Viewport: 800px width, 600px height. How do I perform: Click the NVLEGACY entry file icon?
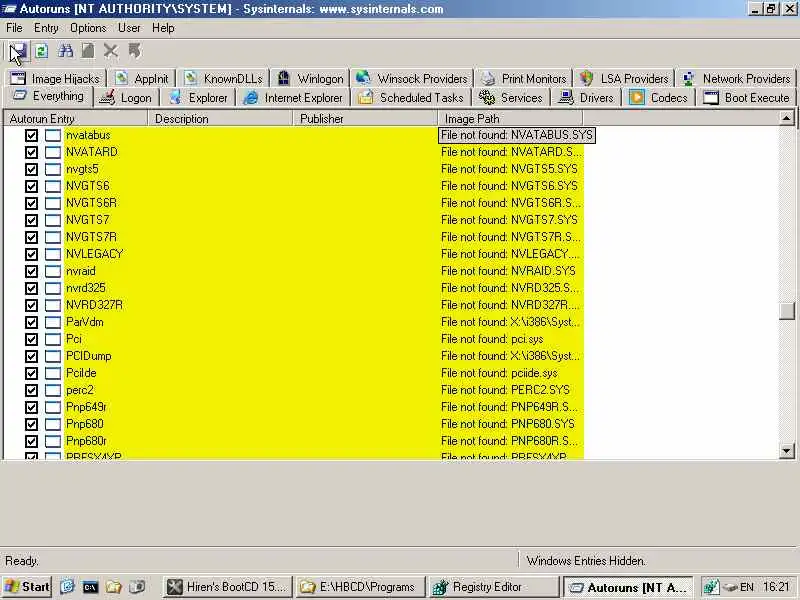[53, 254]
